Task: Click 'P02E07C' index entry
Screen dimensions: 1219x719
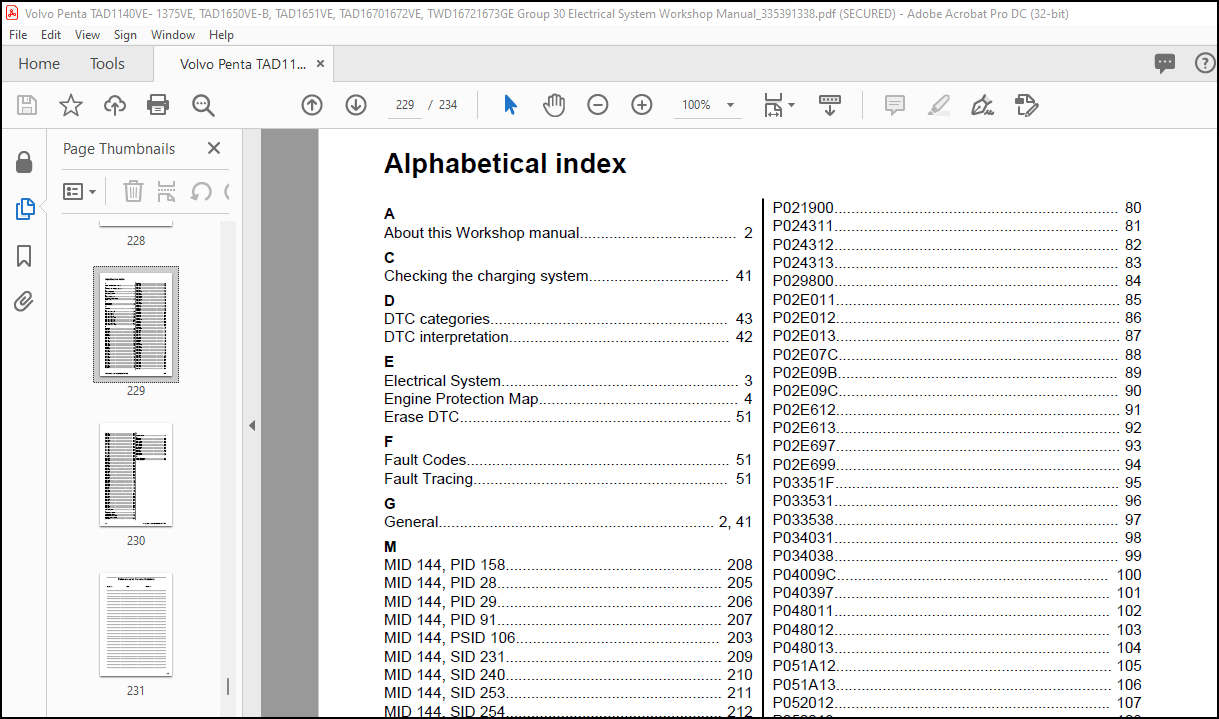Action: (x=957, y=354)
